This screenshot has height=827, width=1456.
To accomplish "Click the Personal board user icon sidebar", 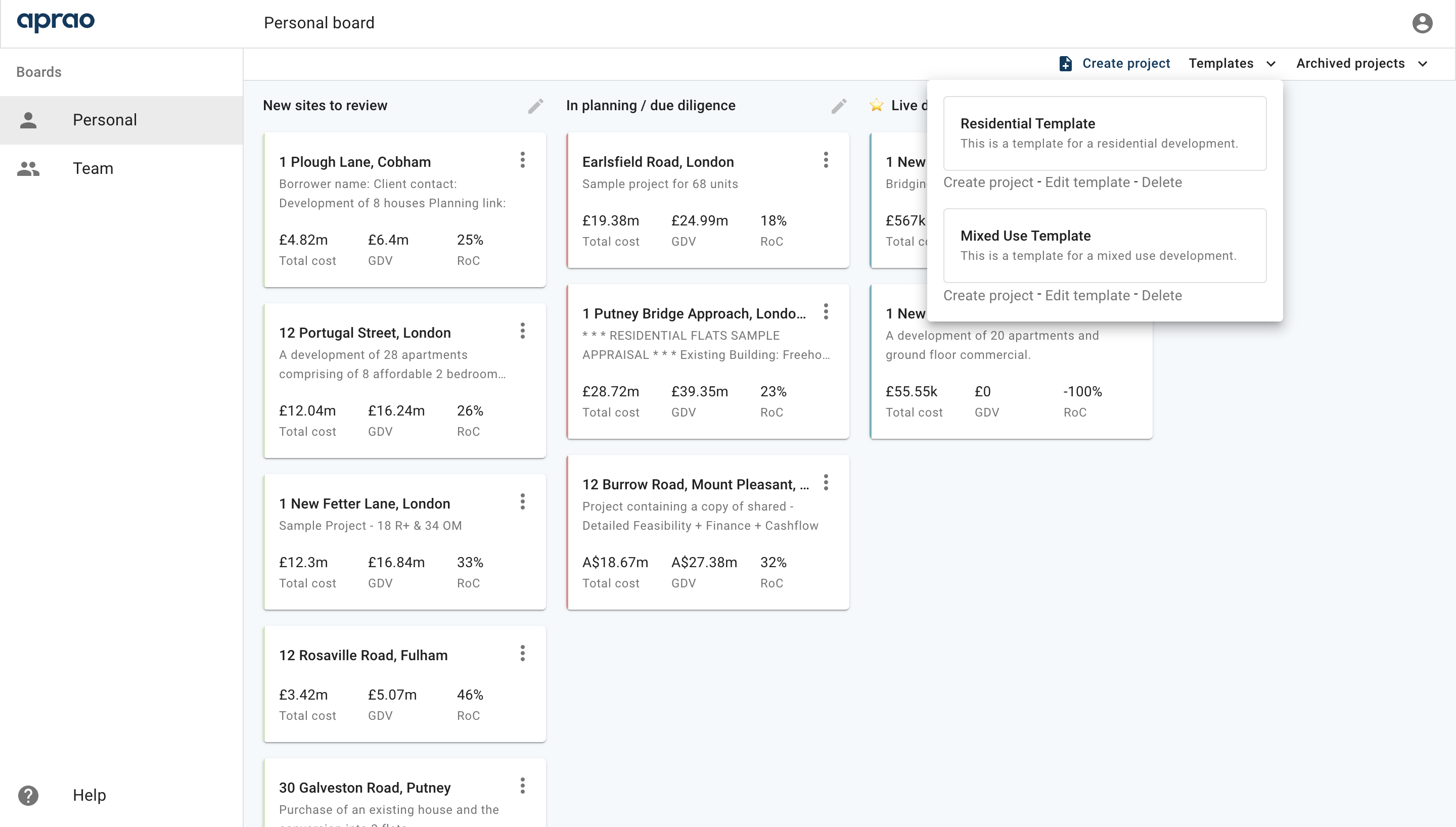I will (28, 119).
